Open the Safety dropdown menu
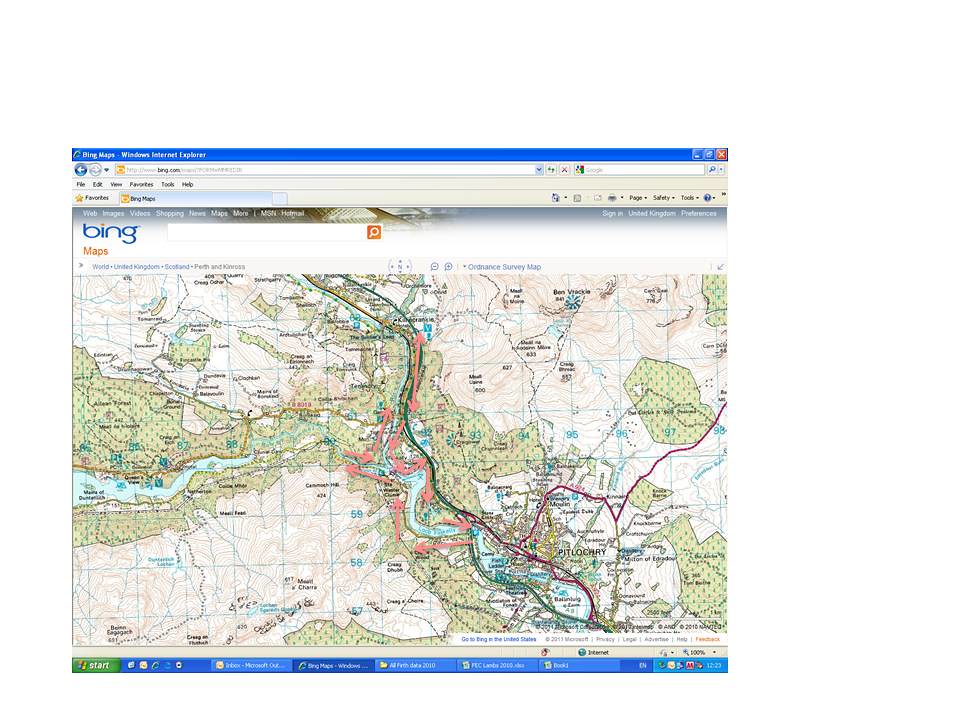 tap(664, 198)
